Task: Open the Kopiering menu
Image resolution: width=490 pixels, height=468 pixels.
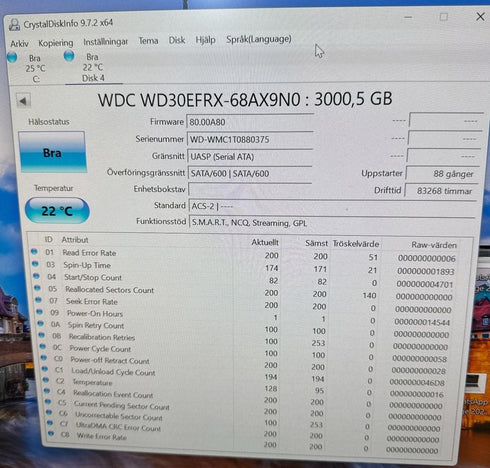Action: (x=56, y=43)
